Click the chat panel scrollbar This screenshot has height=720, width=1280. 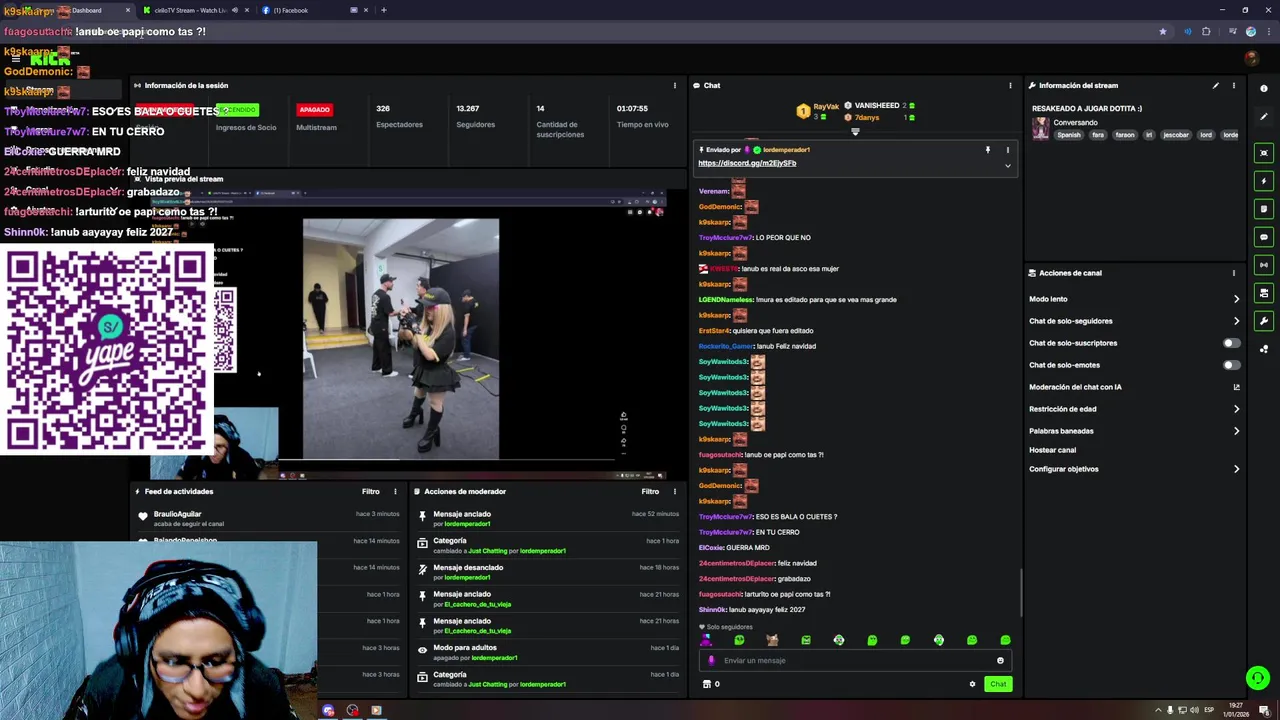[1020, 592]
